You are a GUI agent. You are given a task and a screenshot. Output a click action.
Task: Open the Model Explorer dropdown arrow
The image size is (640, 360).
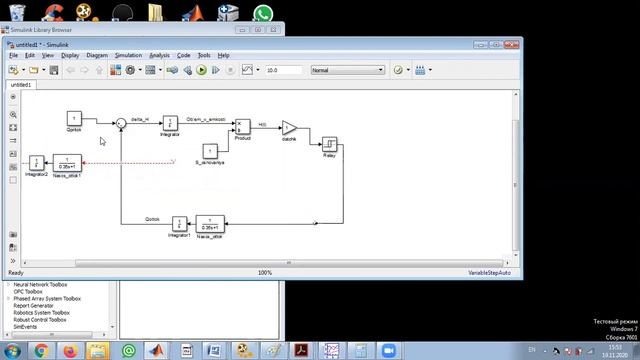tap(160, 70)
